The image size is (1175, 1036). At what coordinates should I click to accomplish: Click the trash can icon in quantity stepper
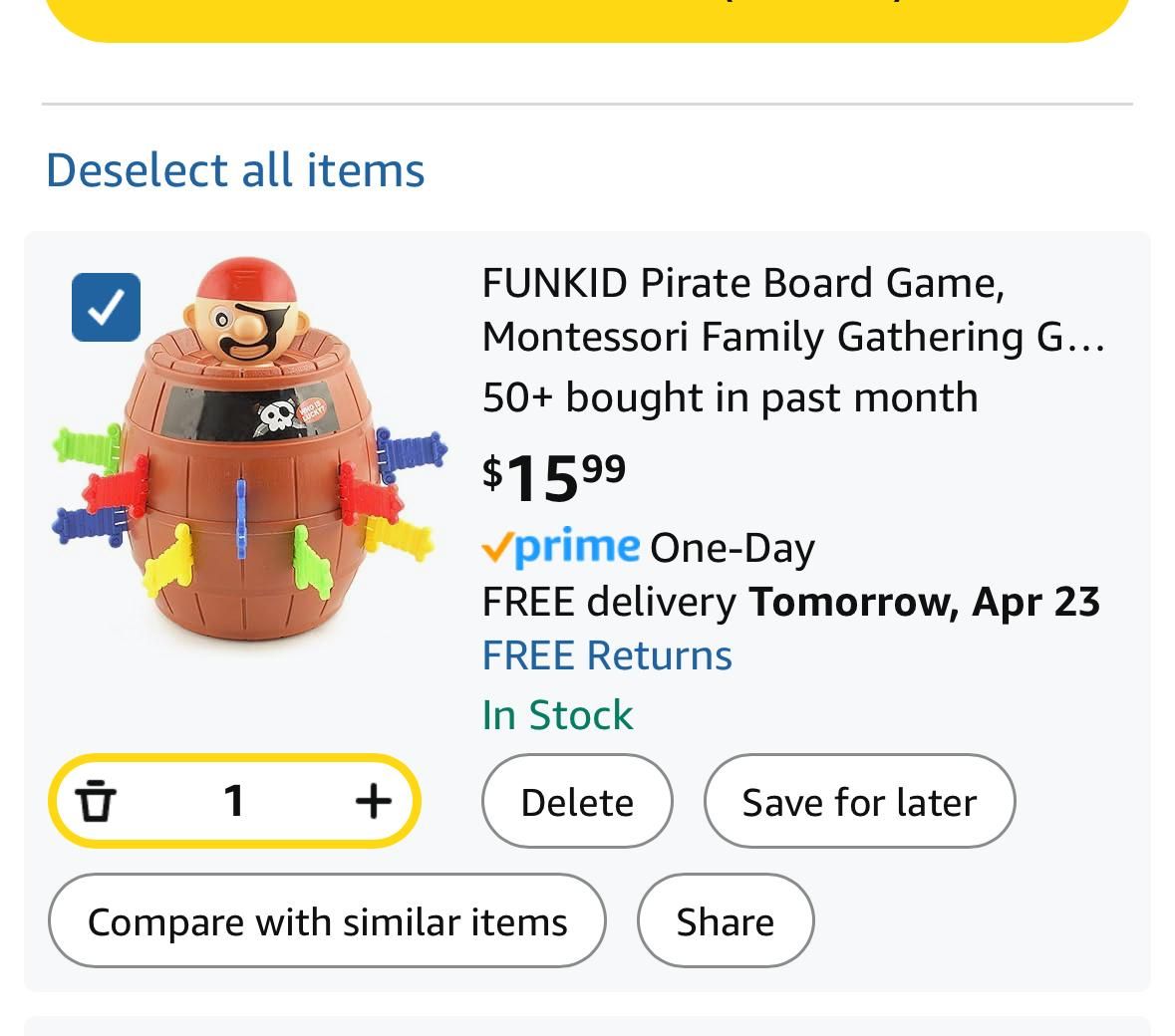click(95, 801)
